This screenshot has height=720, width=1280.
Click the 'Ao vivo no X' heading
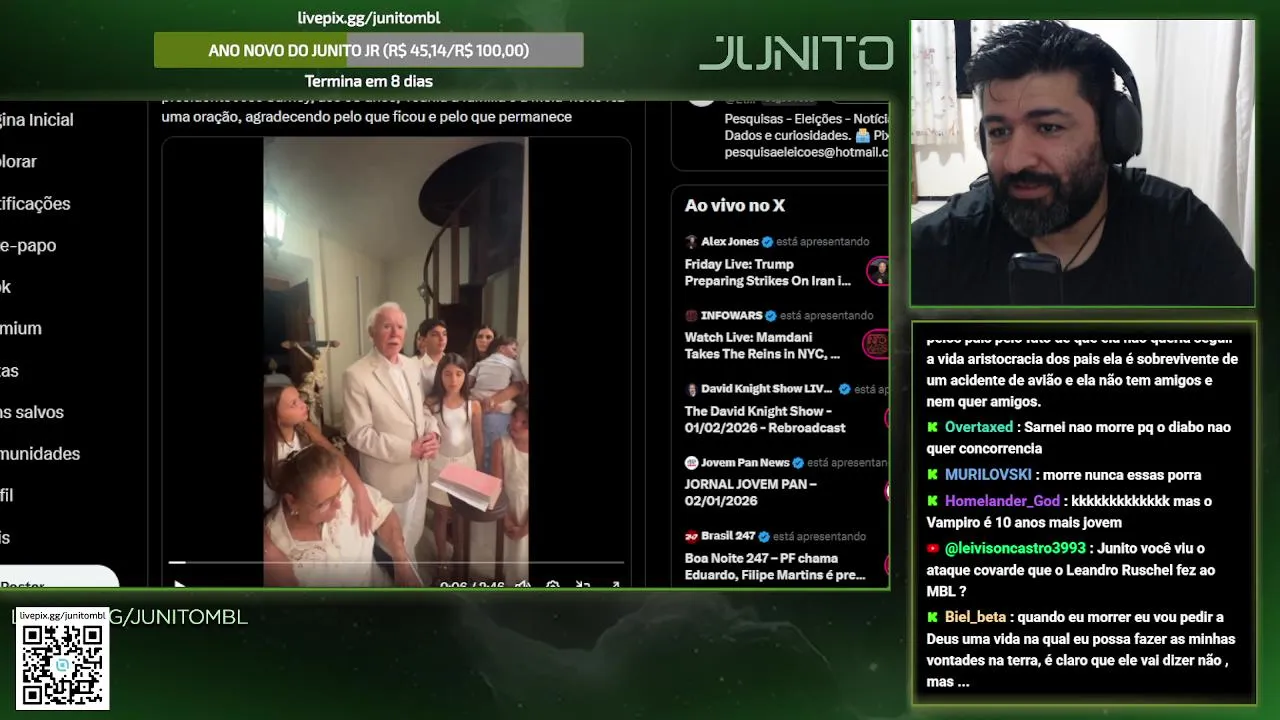[735, 205]
